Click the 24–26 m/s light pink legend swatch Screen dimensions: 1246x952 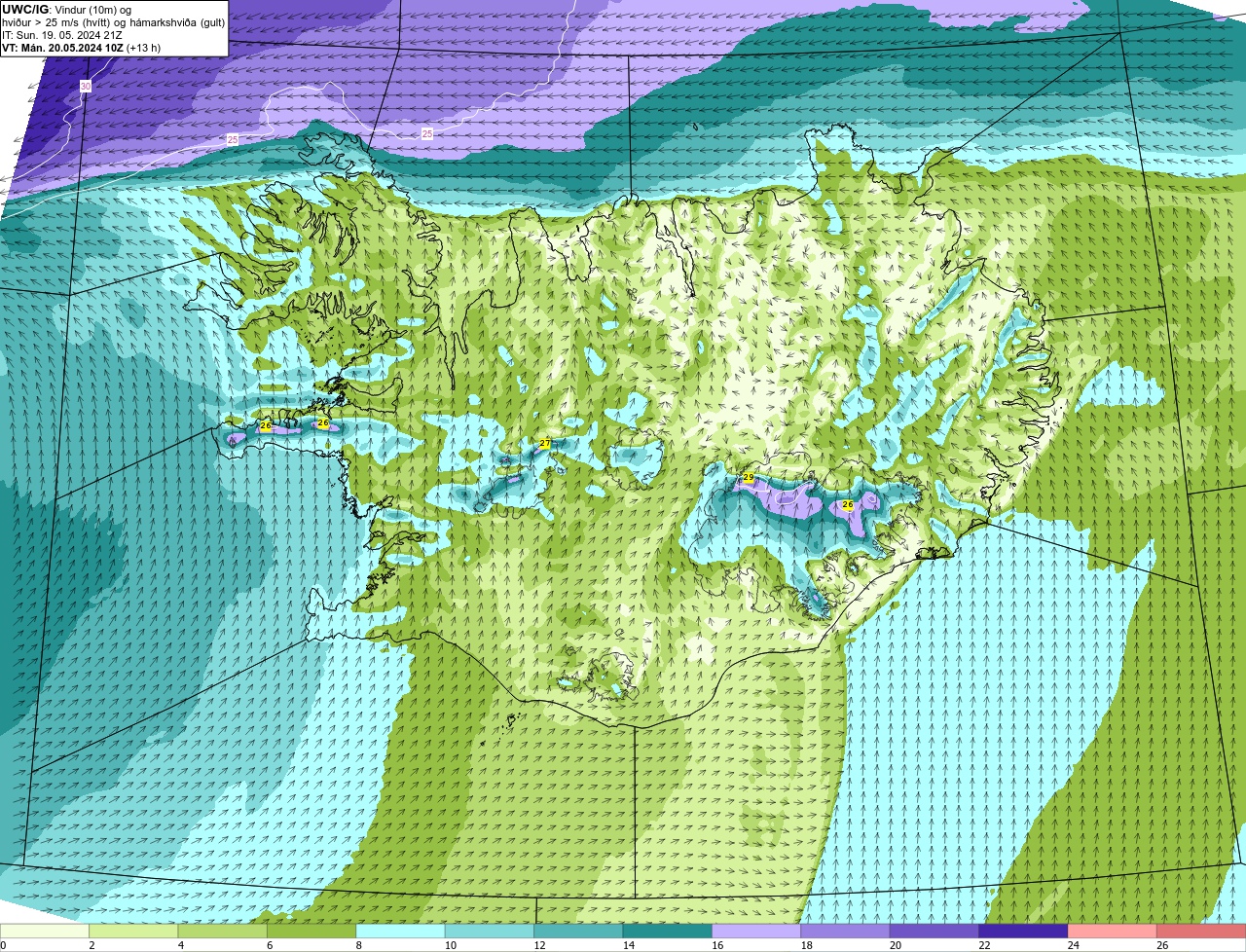1112,931
